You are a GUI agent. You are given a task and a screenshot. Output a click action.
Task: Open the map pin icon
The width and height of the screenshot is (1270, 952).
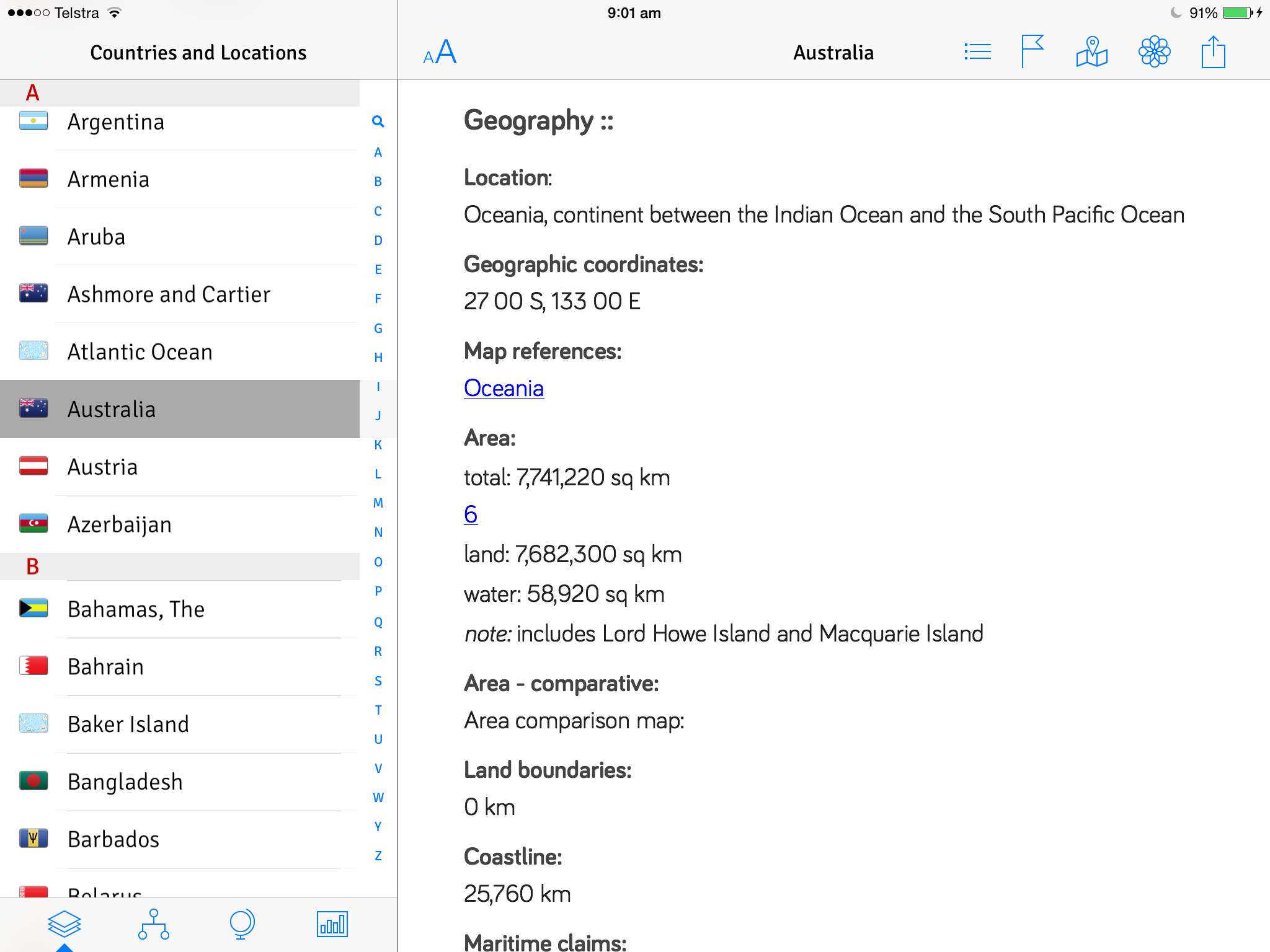pyautogui.click(x=1092, y=52)
